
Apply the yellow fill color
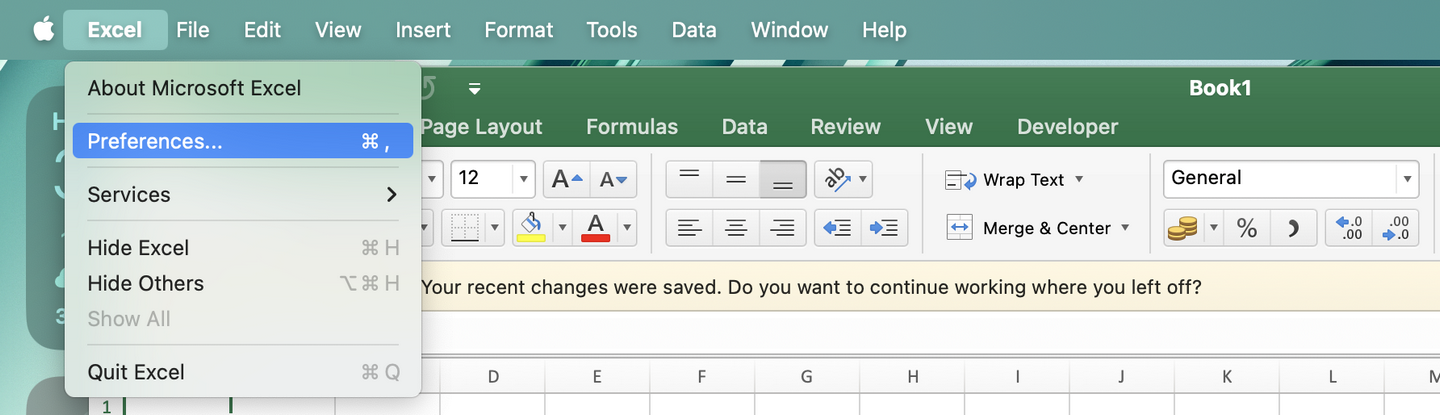click(x=530, y=228)
